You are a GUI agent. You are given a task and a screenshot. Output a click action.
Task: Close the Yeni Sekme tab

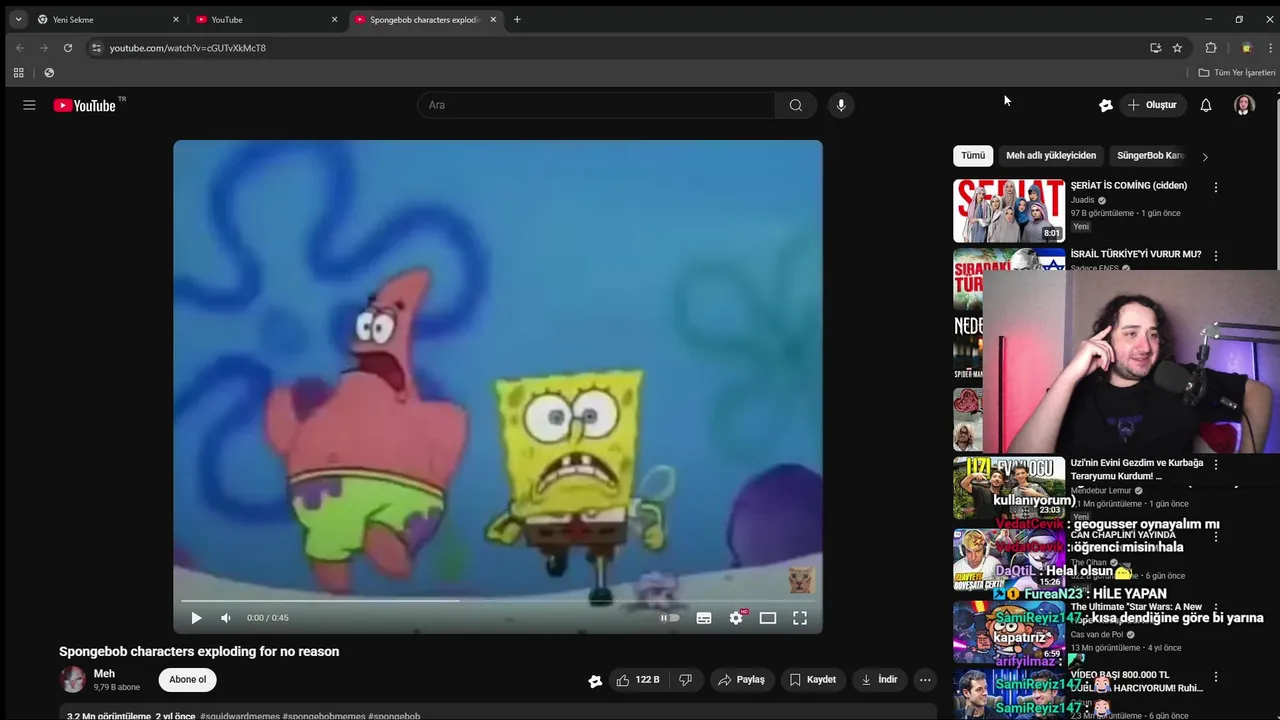[176, 19]
